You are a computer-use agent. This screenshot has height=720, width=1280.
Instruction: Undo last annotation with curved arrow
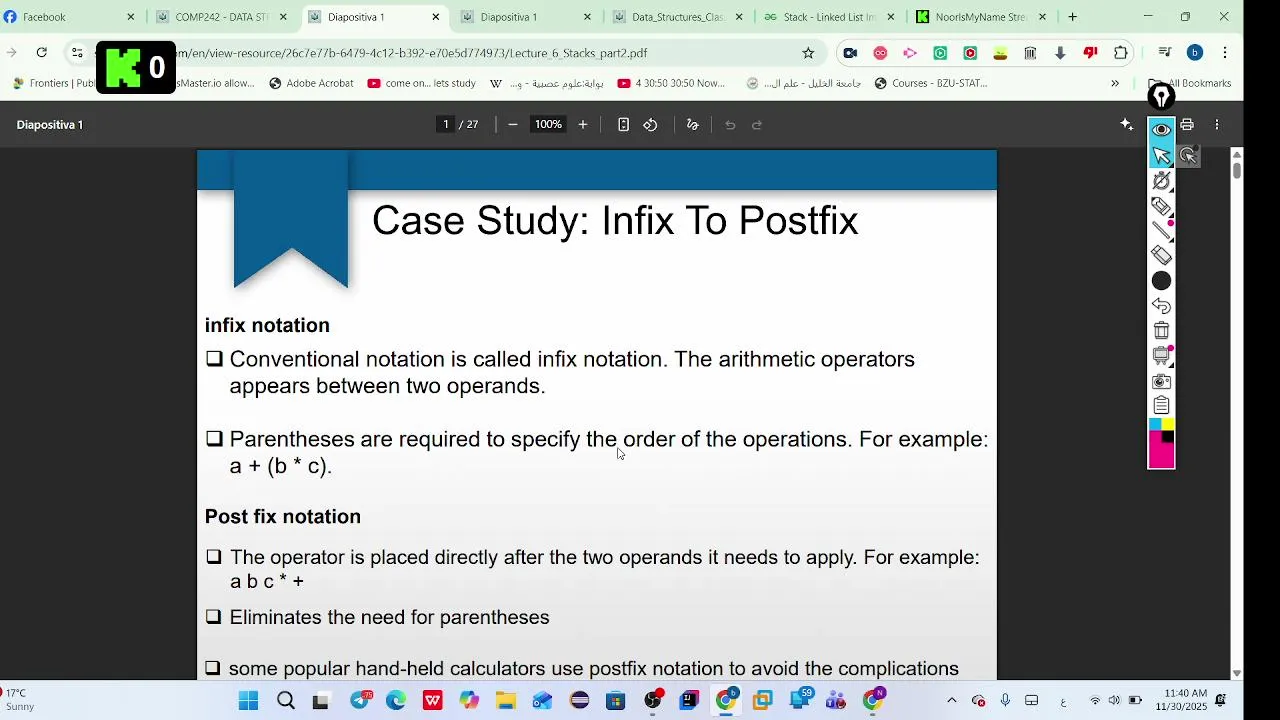click(1161, 306)
